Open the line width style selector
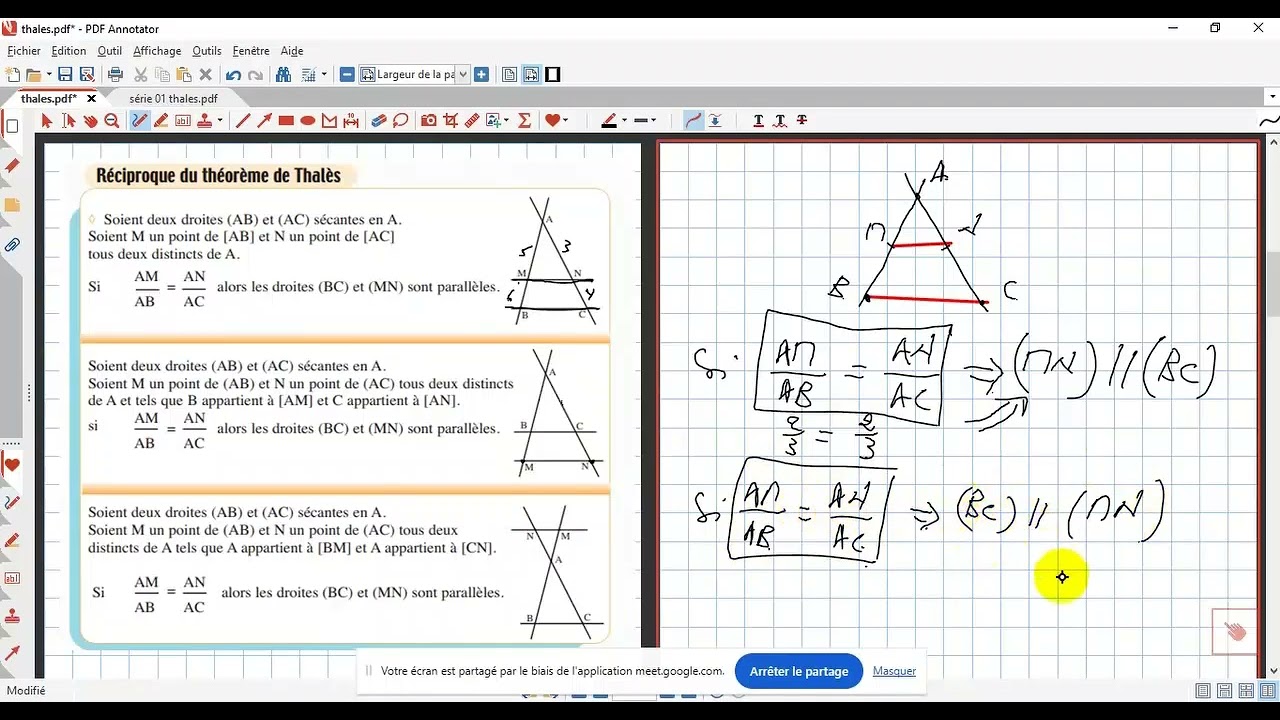 click(641, 121)
